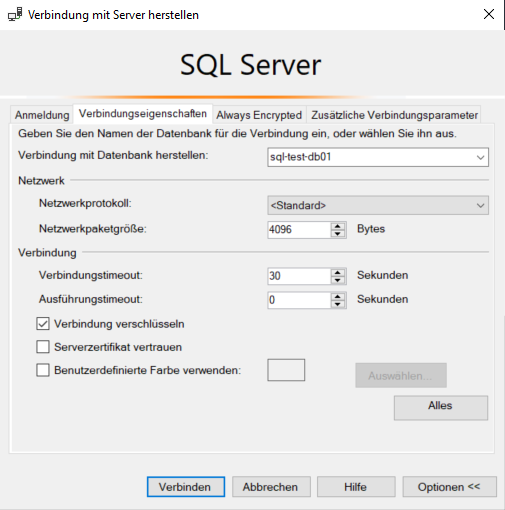Increase Ausführungstimeout with the up arrow
This screenshot has width=505, height=510.
click(x=338, y=296)
